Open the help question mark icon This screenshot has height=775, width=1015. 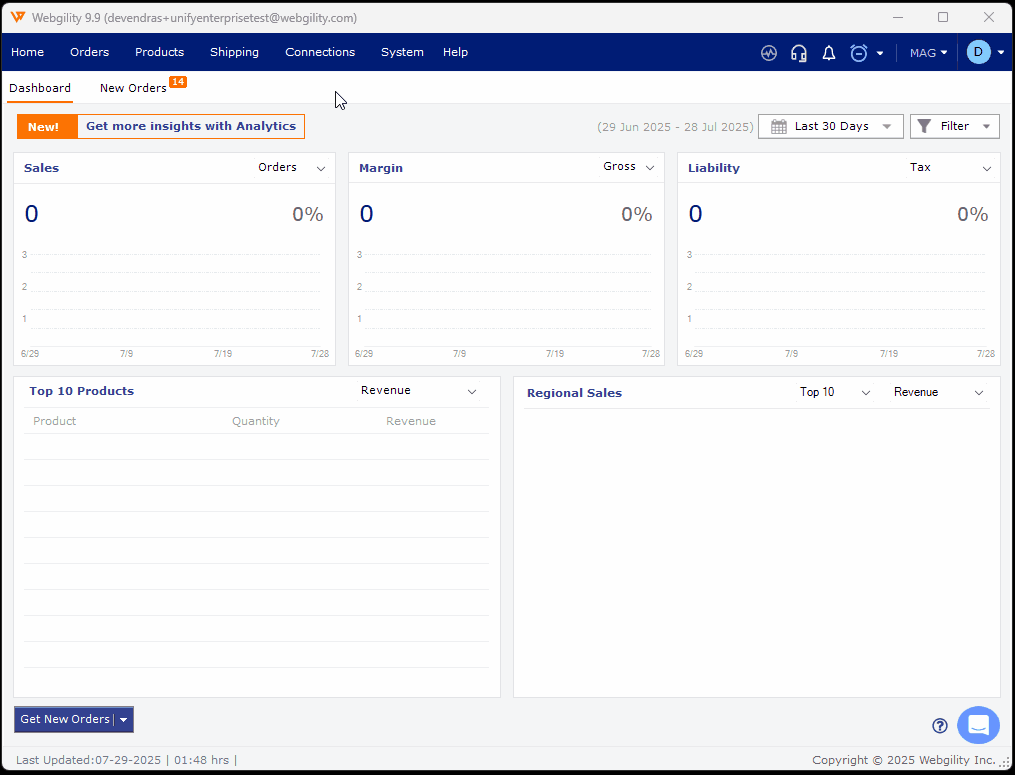(938, 725)
